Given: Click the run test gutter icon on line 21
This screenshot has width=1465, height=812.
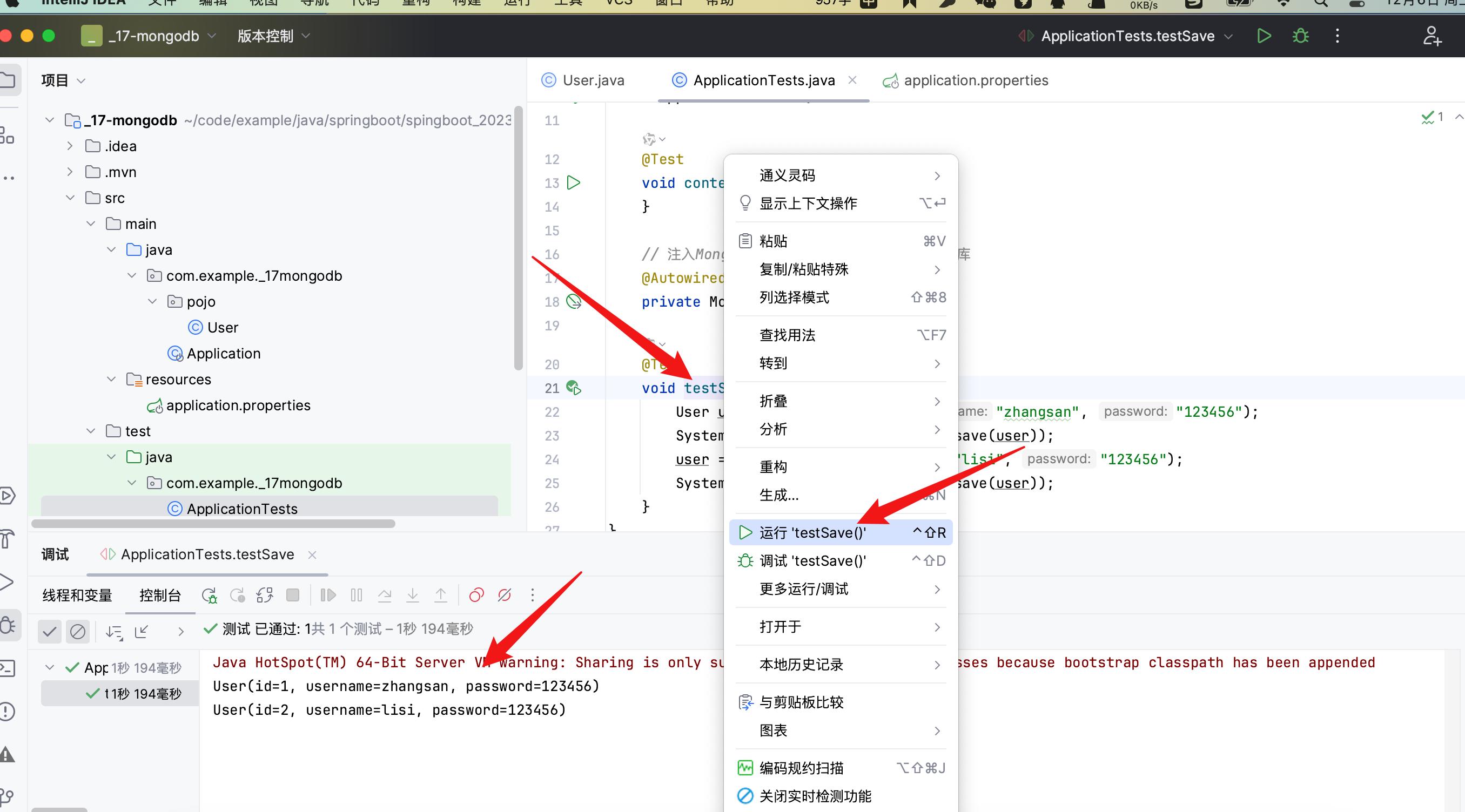Looking at the screenshot, I should click(x=574, y=388).
